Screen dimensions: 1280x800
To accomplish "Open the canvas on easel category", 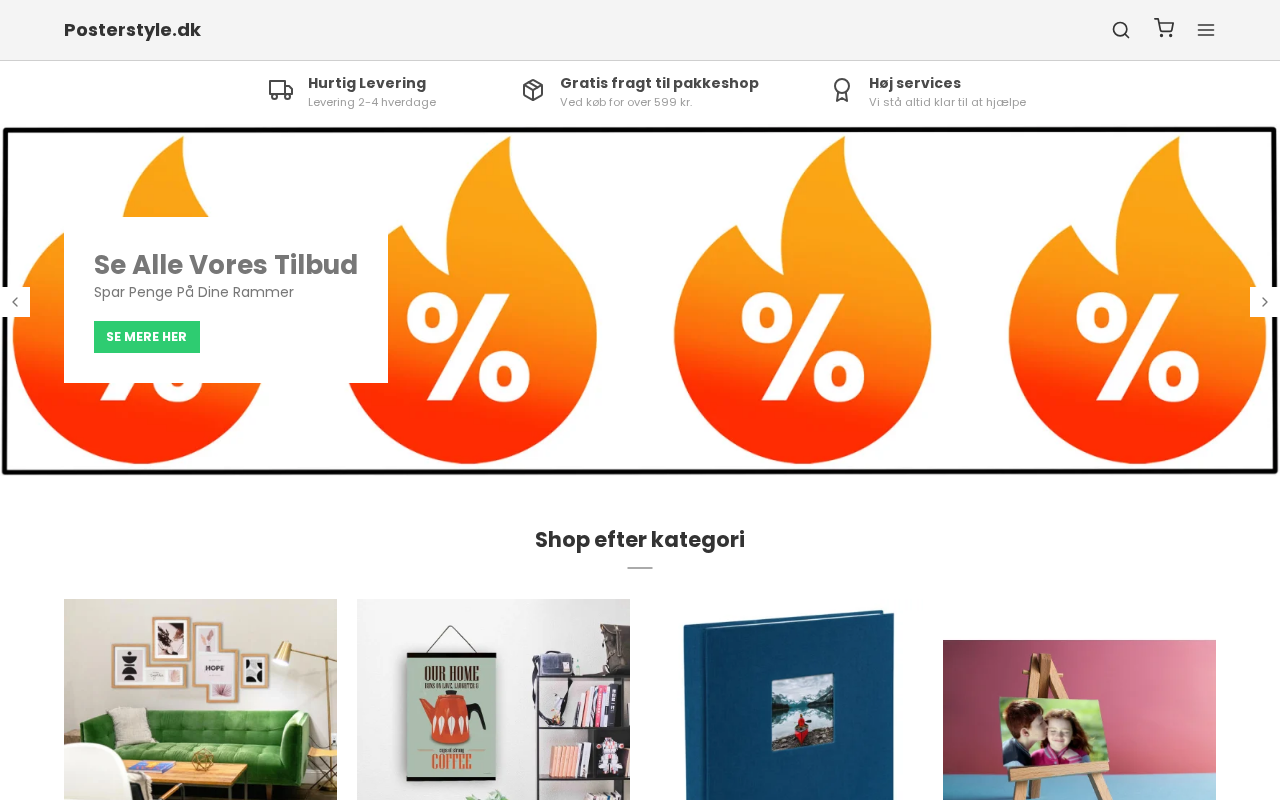I will coord(1079,720).
